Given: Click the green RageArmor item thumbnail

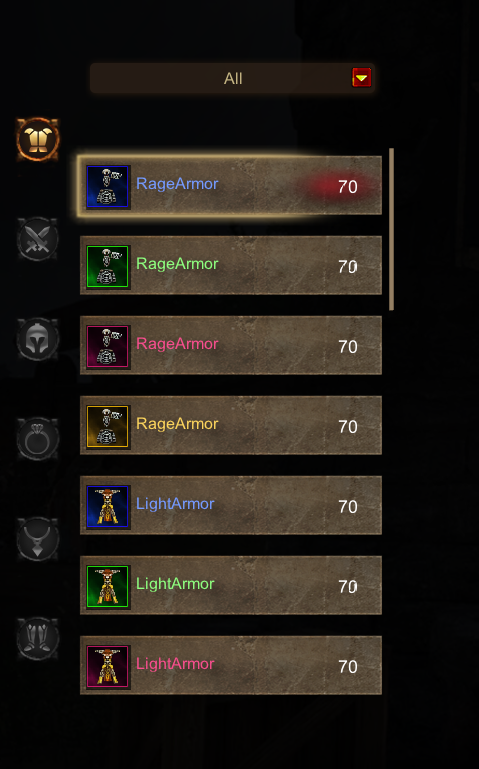Looking at the screenshot, I should [x=108, y=267].
